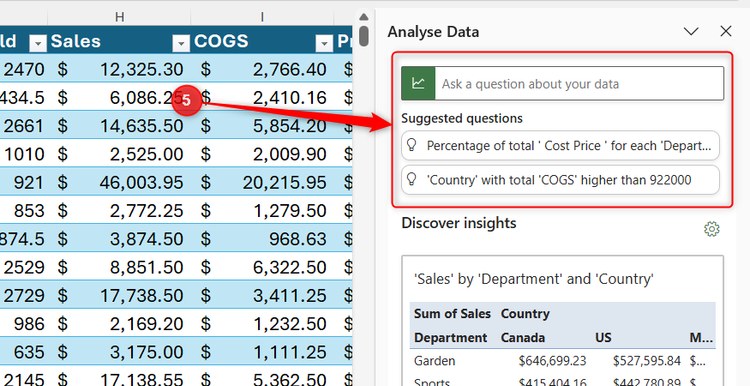The width and height of the screenshot is (750, 386).
Task: Select Sales cell 12,325.30
Action: point(119,69)
